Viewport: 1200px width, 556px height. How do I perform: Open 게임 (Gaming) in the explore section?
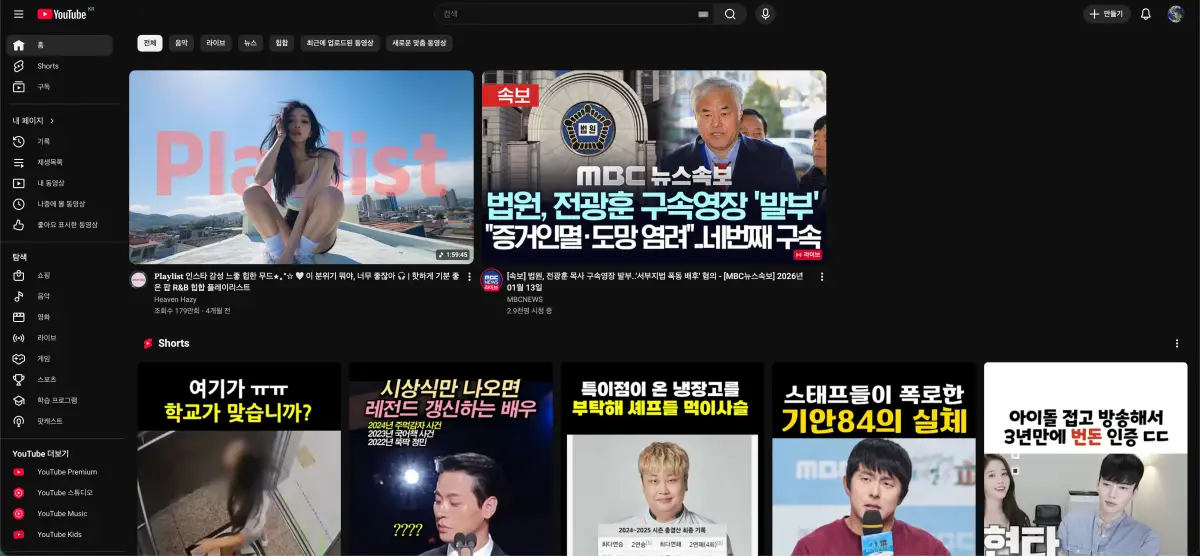coord(44,358)
